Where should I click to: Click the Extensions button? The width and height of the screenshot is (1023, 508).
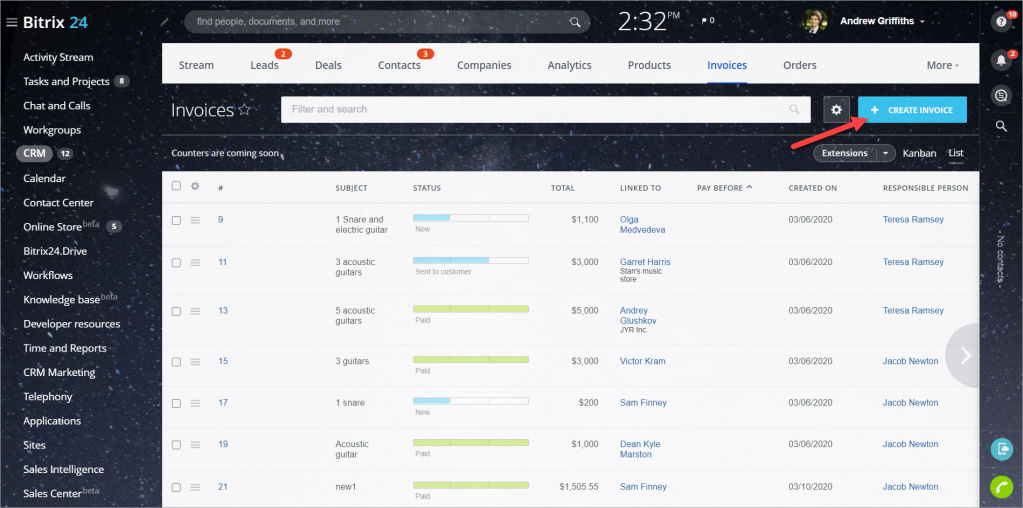pos(845,153)
